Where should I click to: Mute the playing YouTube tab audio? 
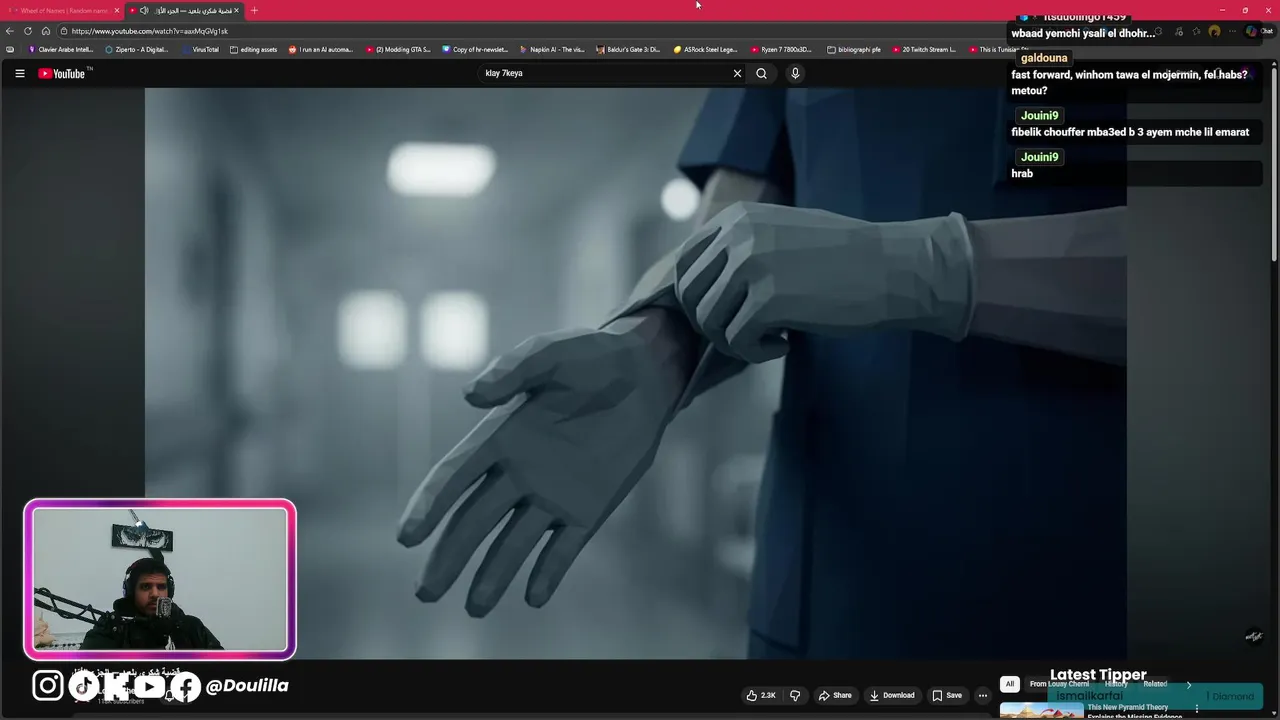(x=144, y=10)
